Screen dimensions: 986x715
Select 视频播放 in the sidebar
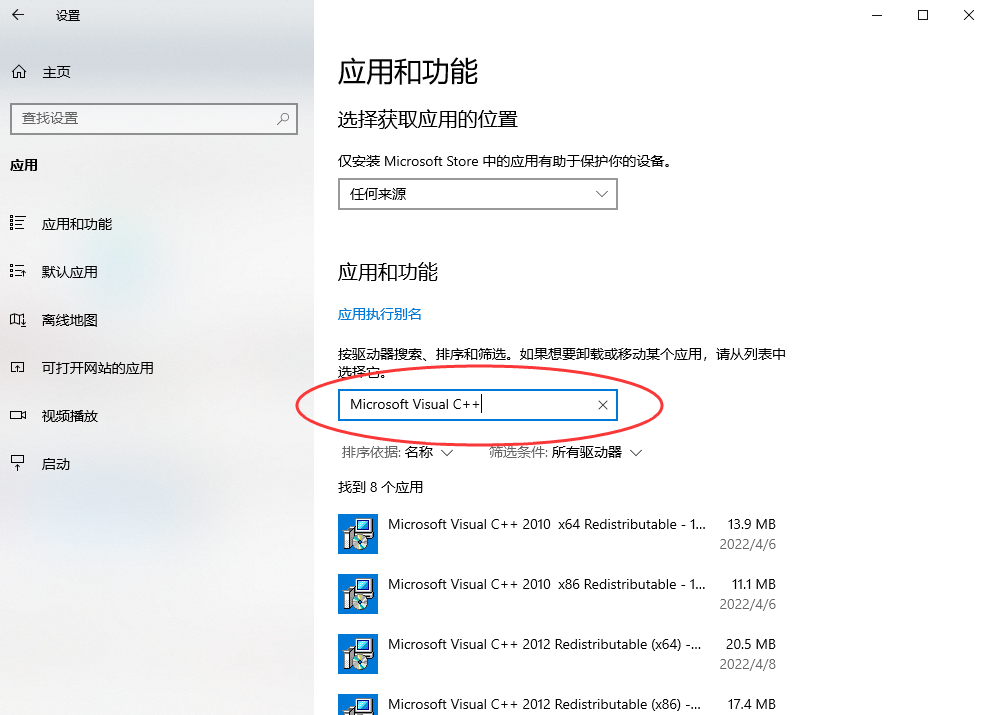[70, 416]
